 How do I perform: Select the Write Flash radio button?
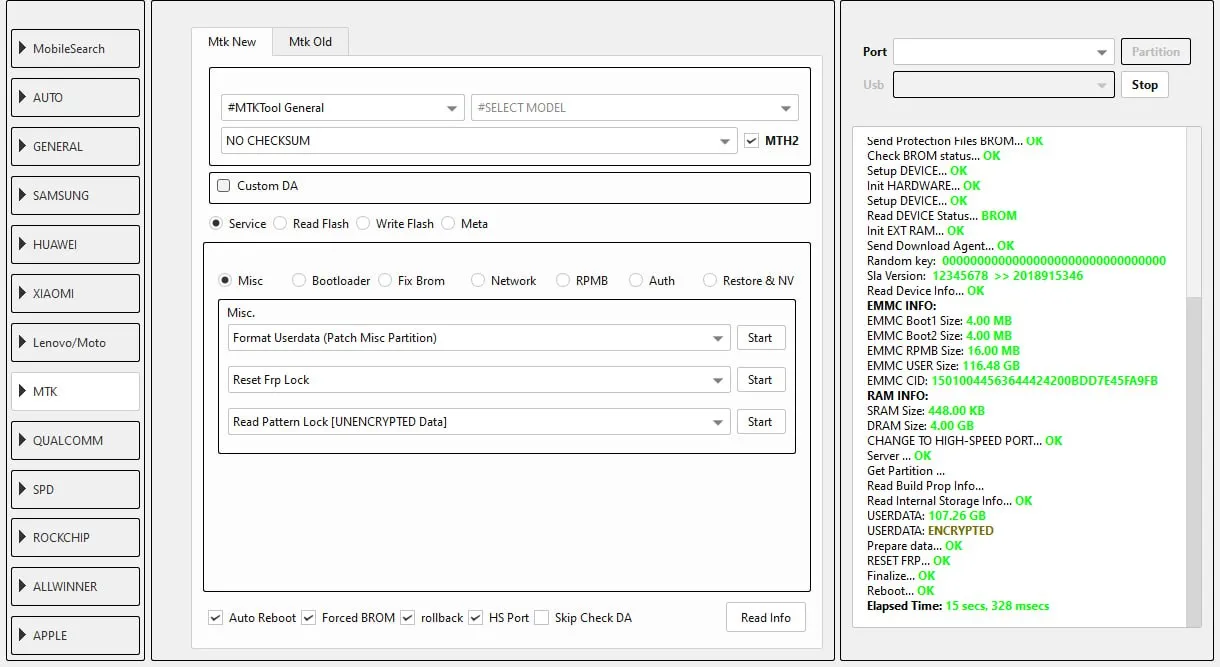tap(363, 224)
